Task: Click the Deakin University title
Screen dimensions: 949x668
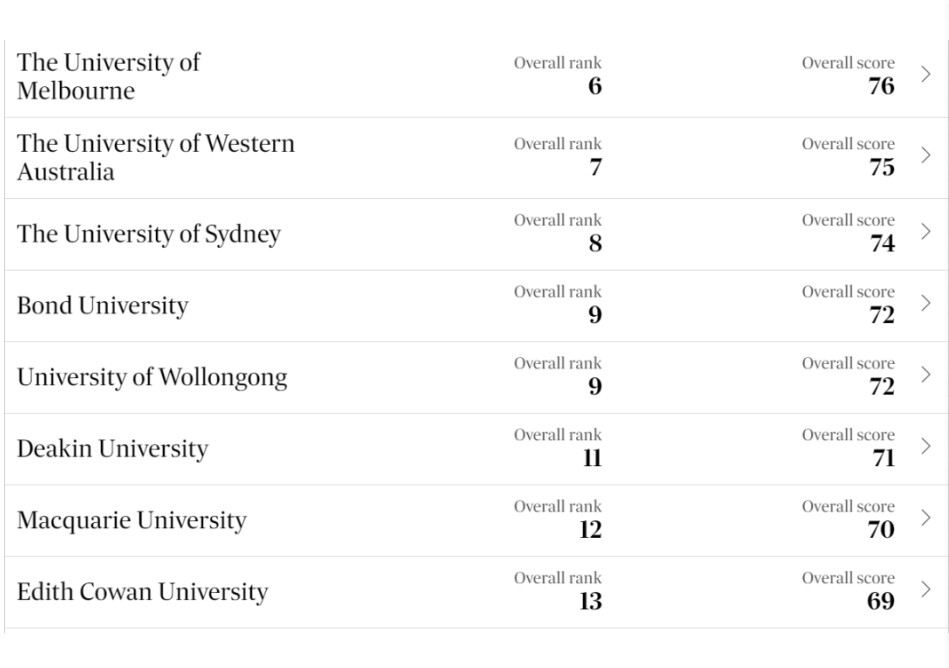Action: (x=113, y=449)
